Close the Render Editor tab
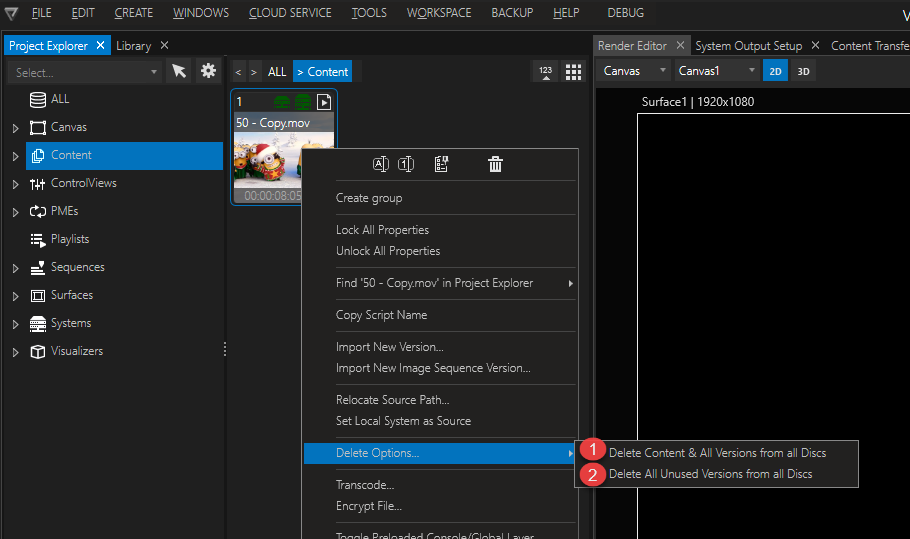The image size is (910, 539). 680,45
